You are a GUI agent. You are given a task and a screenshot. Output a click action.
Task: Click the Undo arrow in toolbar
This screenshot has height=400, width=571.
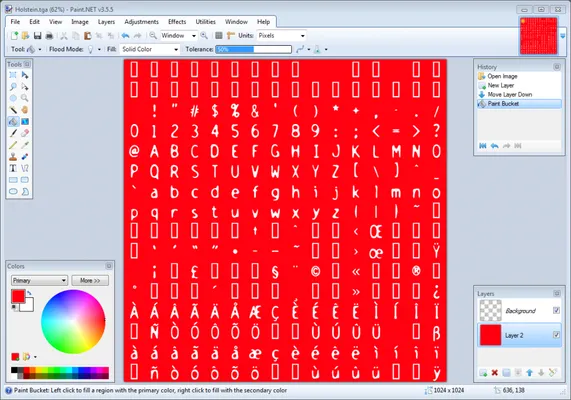click(125, 36)
